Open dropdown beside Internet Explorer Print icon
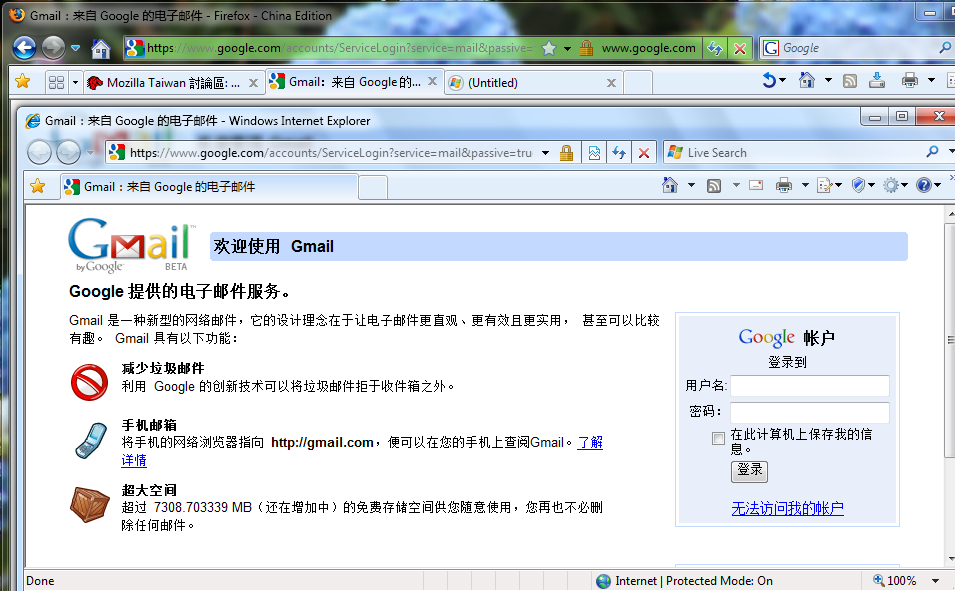The image size is (958, 591). [x=805, y=185]
